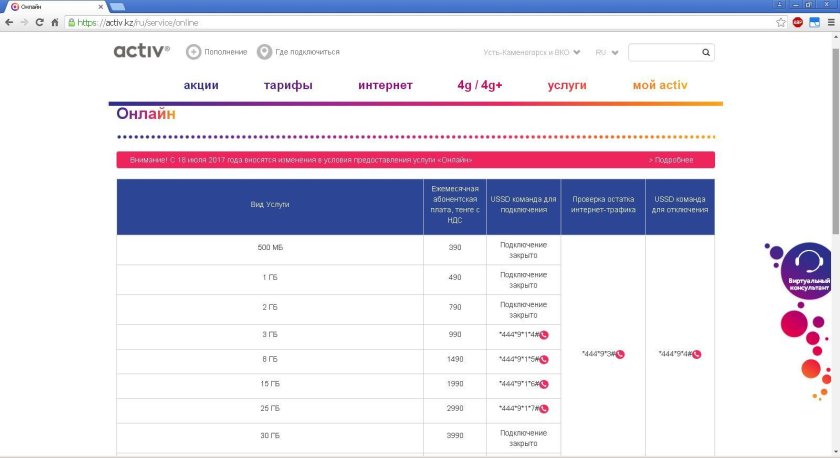Click the phone icon next to *444*9*1*4#
Image resolution: width=840 pixels, height=458 pixels.
pyautogui.click(x=544, y=334)
